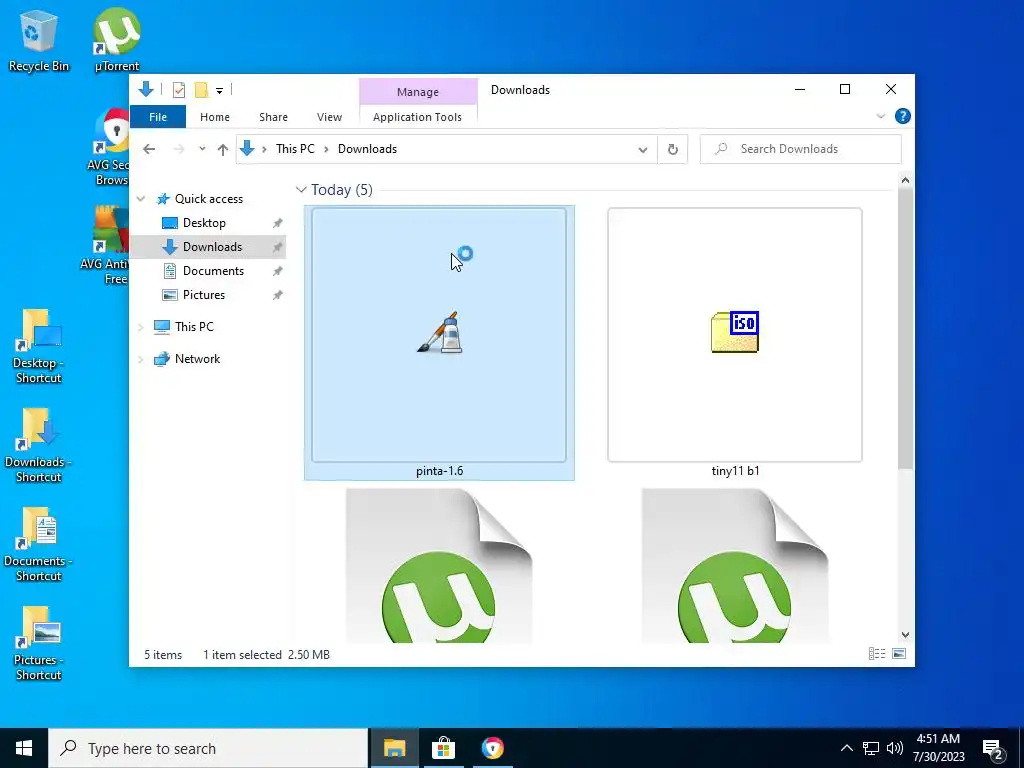
Task: Open the Desktop - Shortcut folder icon
Action: [x=39, y=346]
